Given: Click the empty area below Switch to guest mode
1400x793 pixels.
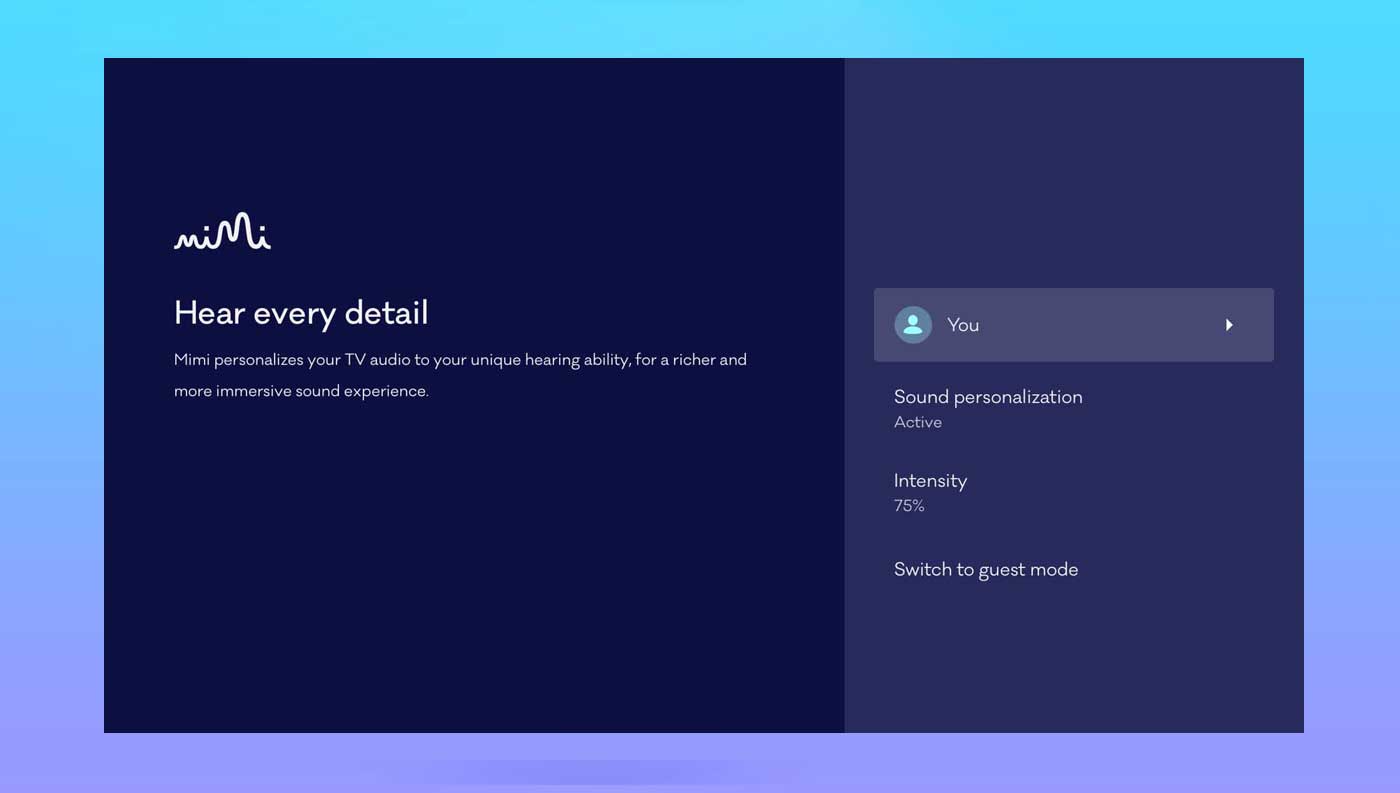Looking at the screenshot, I should coord(1073,660).
